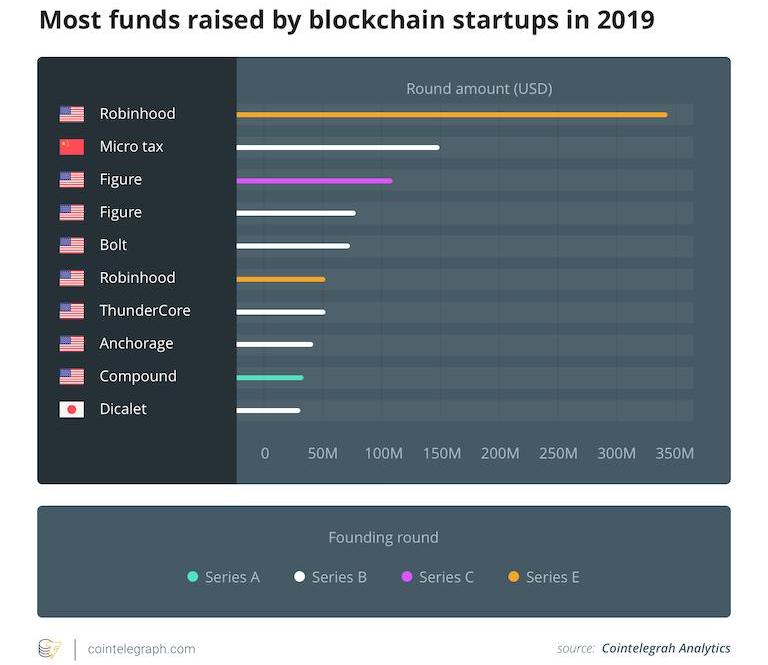Viewport: 768px width, 665px height.
Task: Click the top orange Robinhood bar
Action: [x=451, y=115]
